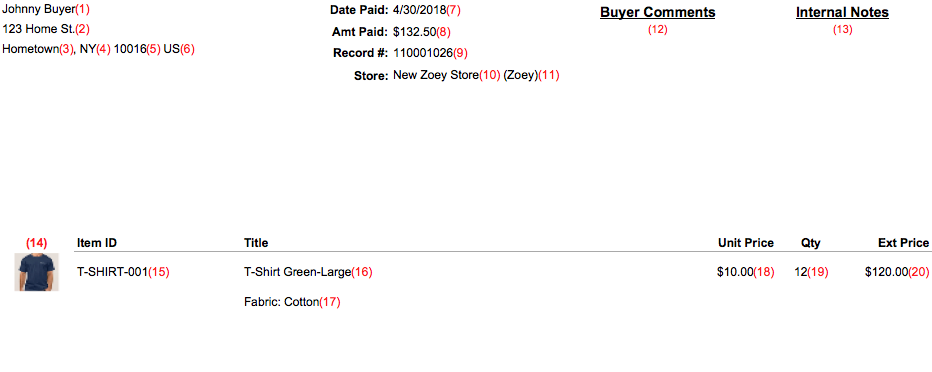Click the street address 123 Home St.
Image resolution: width=932 pixels, height=372 pixels.
pyautogui.click(x=39, y=29)
